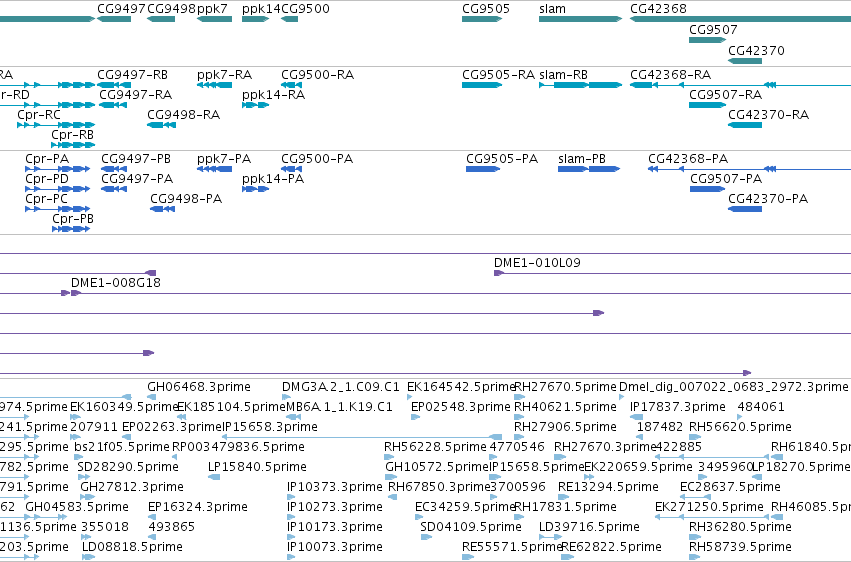Click EST MB6A.1_1.K19.C1
Viewport: 851px width, 562px height.
(x=339, y=407)
